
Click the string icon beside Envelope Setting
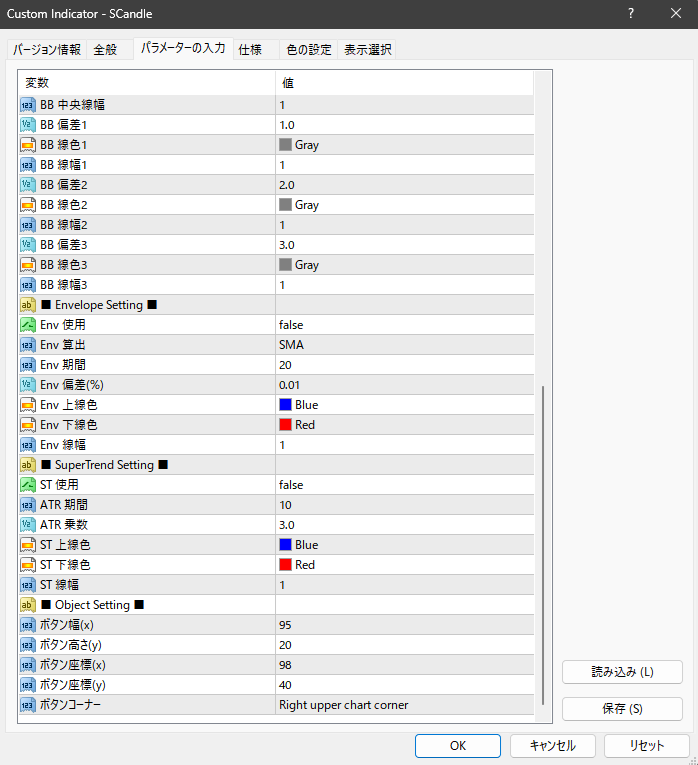point(28,305)
